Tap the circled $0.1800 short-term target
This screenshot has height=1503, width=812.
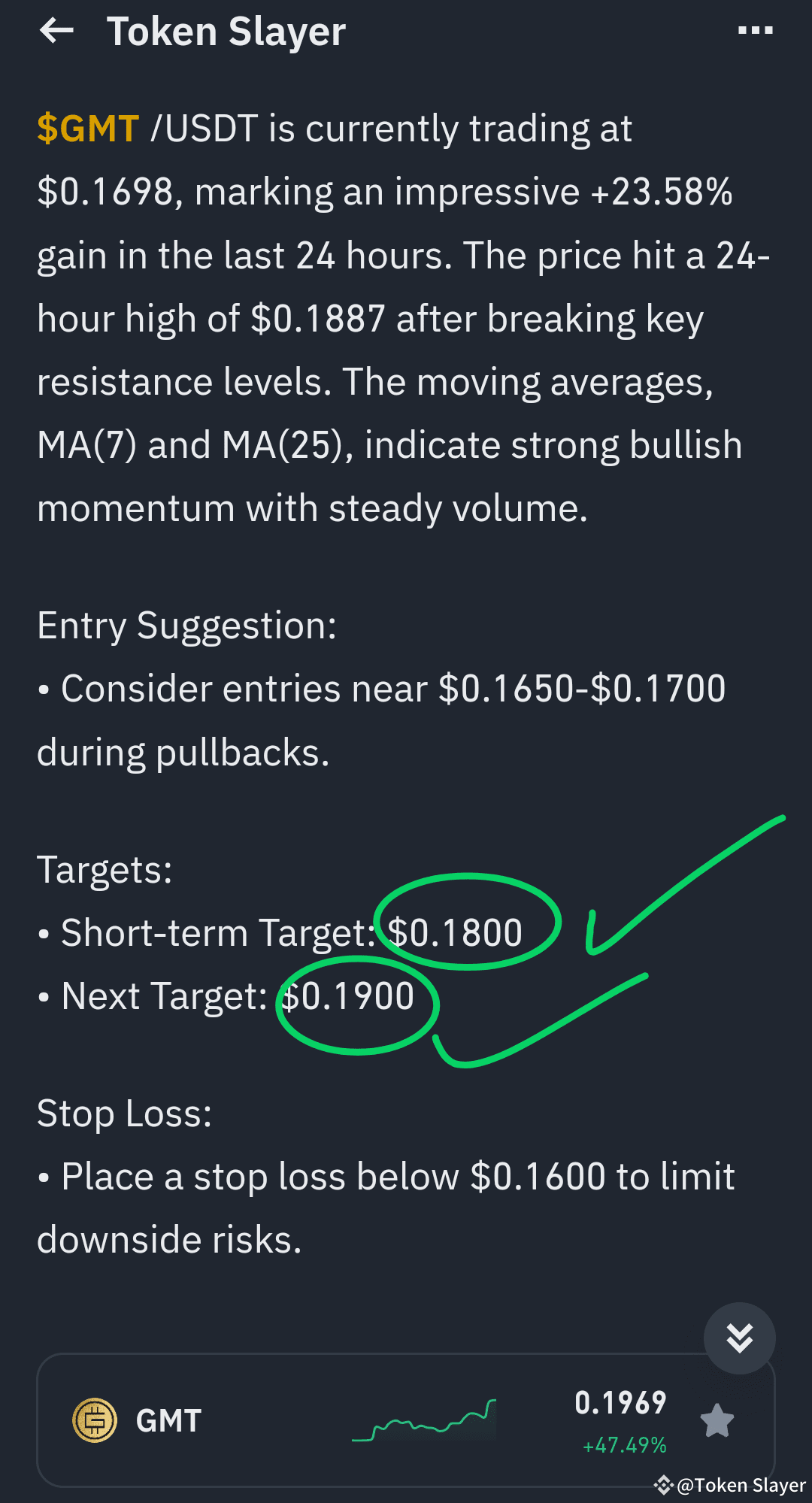[x=453, y=932]
